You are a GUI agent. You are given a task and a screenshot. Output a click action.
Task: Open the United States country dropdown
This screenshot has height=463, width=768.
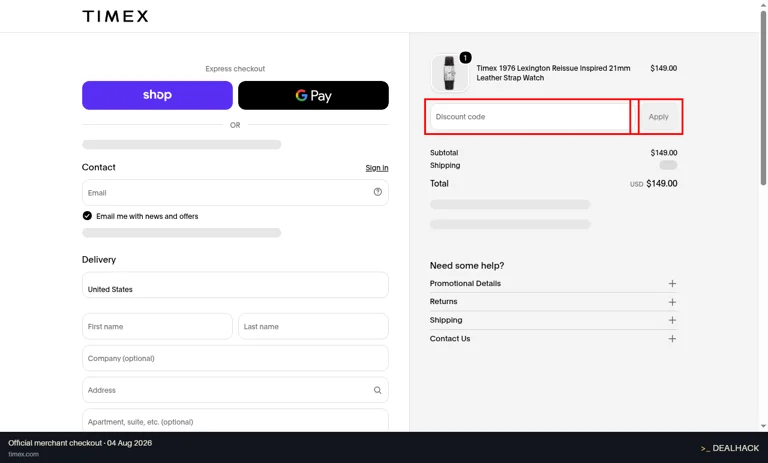(235, 285)
